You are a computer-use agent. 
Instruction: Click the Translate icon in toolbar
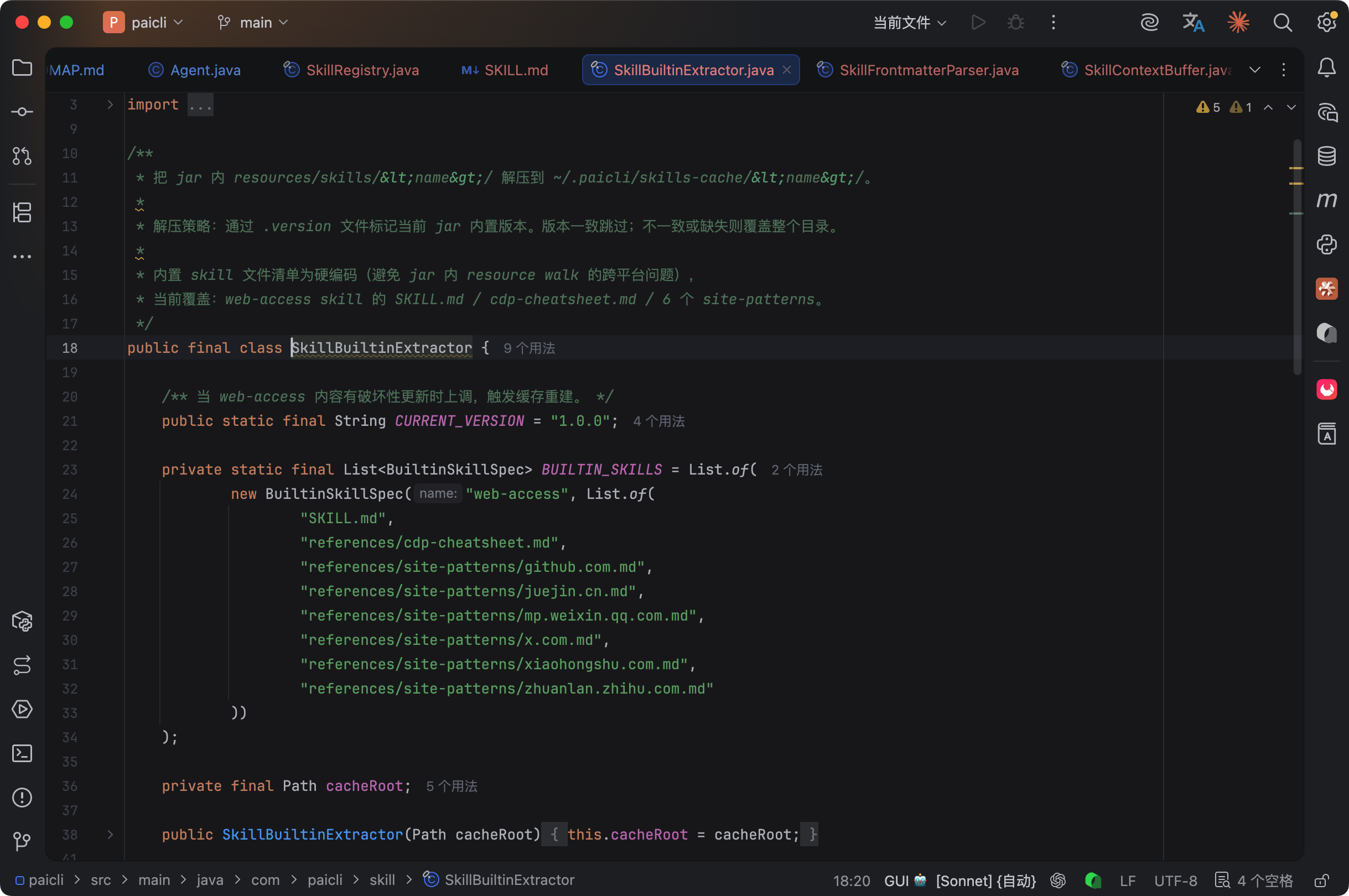pyautogui.click(x=1194, y=22)
